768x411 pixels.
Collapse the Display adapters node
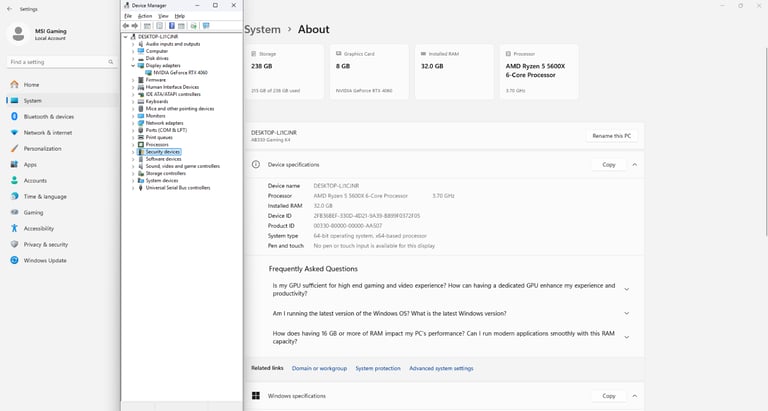pos(133,66)
